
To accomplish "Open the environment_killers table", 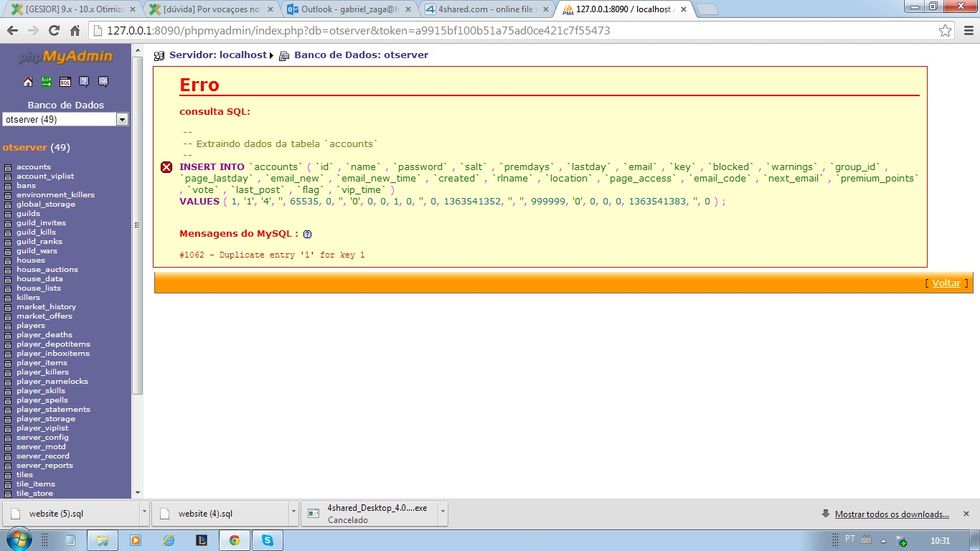I will (x=56, y=195).
